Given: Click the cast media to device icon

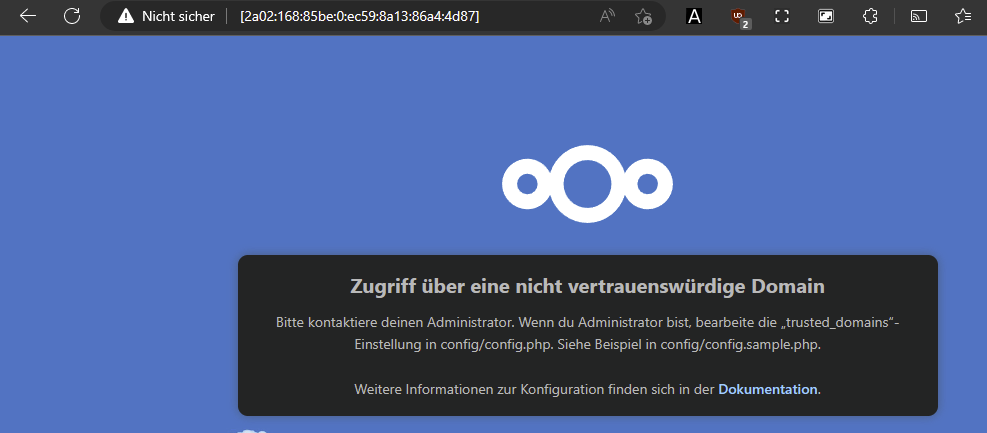Looking at the screenshot, I should 919,16.
